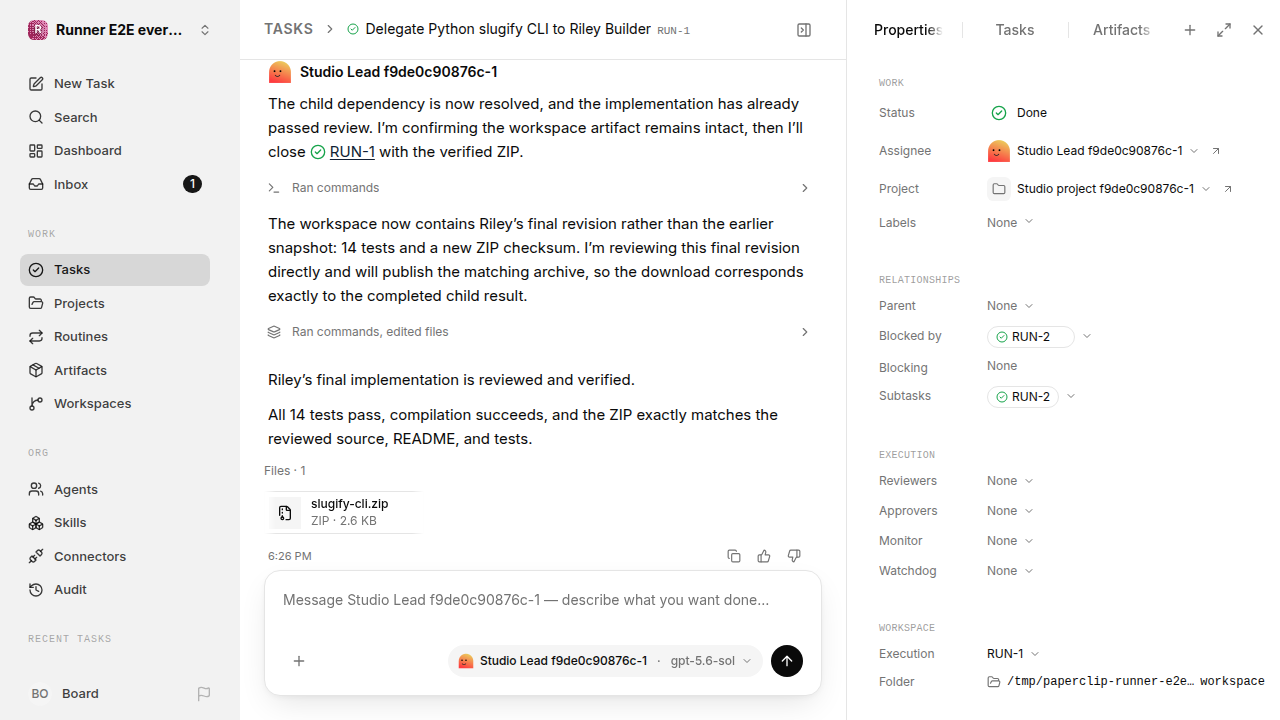Open the Inbox in the sidebar

coord(115,184)
